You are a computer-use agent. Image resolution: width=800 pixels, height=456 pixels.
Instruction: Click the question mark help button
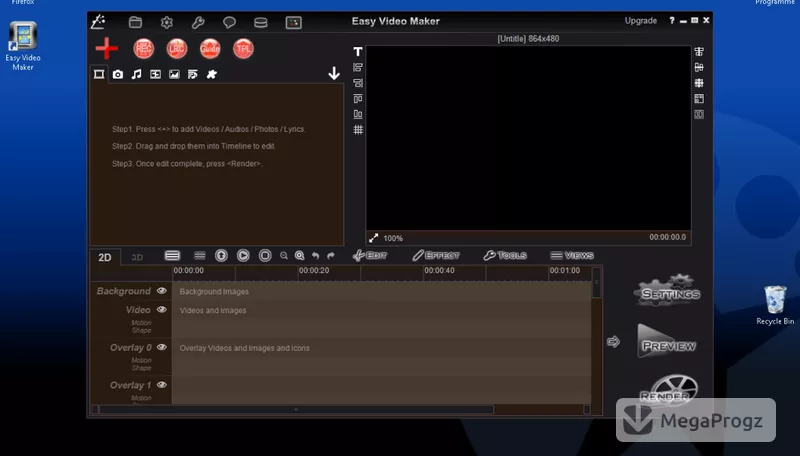click(672, 20)
